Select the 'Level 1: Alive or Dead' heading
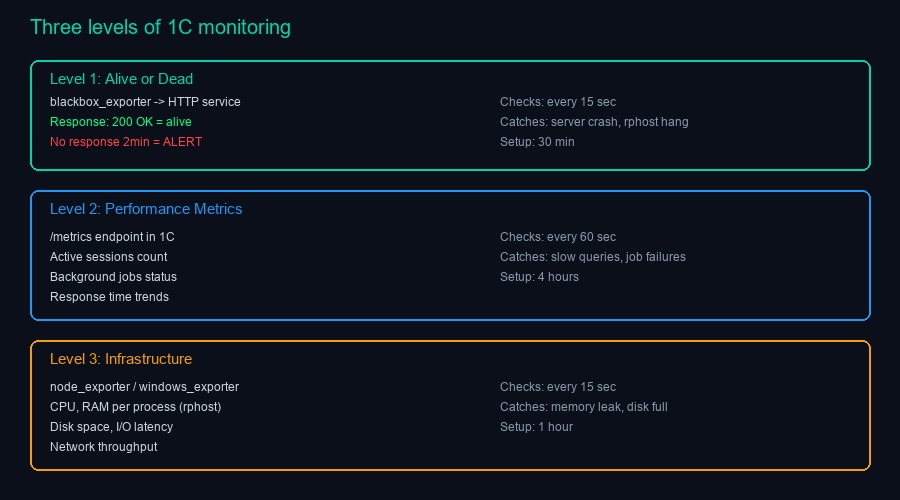 point(121,79)
